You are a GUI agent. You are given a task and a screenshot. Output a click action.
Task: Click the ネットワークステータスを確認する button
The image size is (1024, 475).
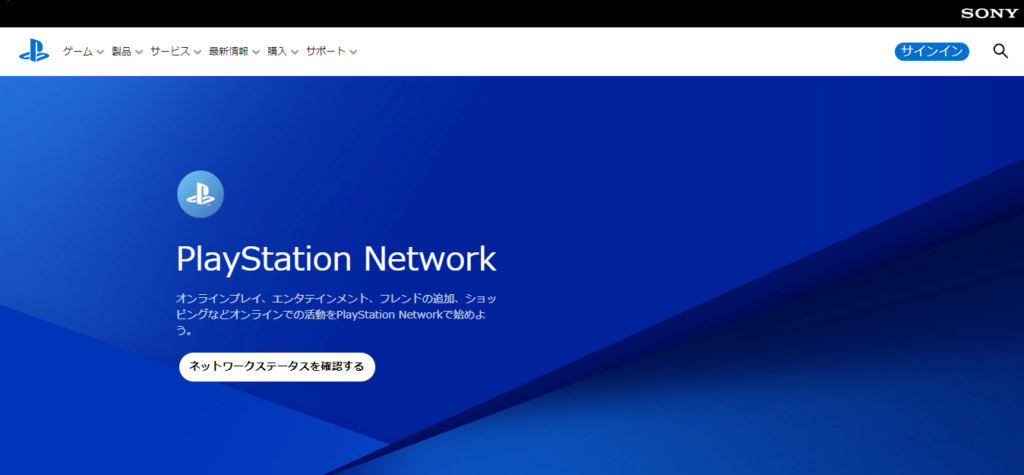pos(277,367)
